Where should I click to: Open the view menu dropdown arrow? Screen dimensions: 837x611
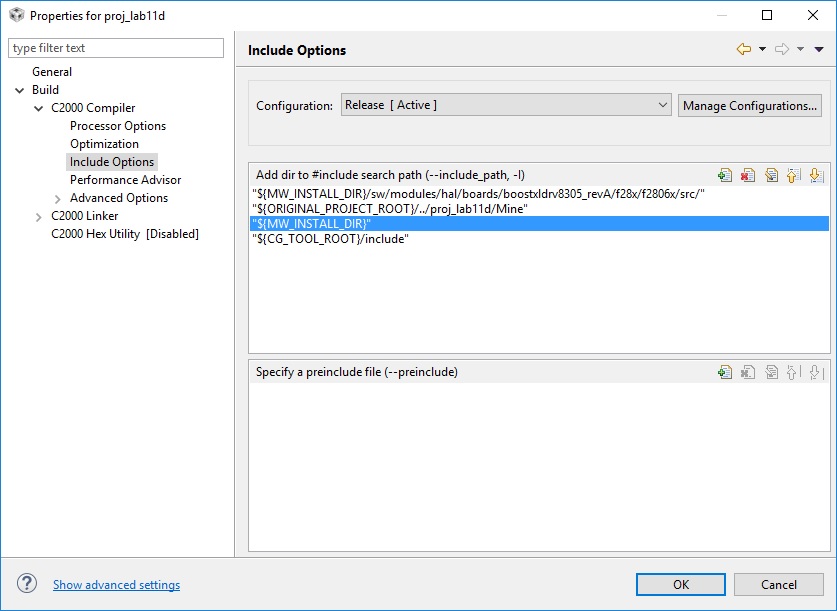820,49
